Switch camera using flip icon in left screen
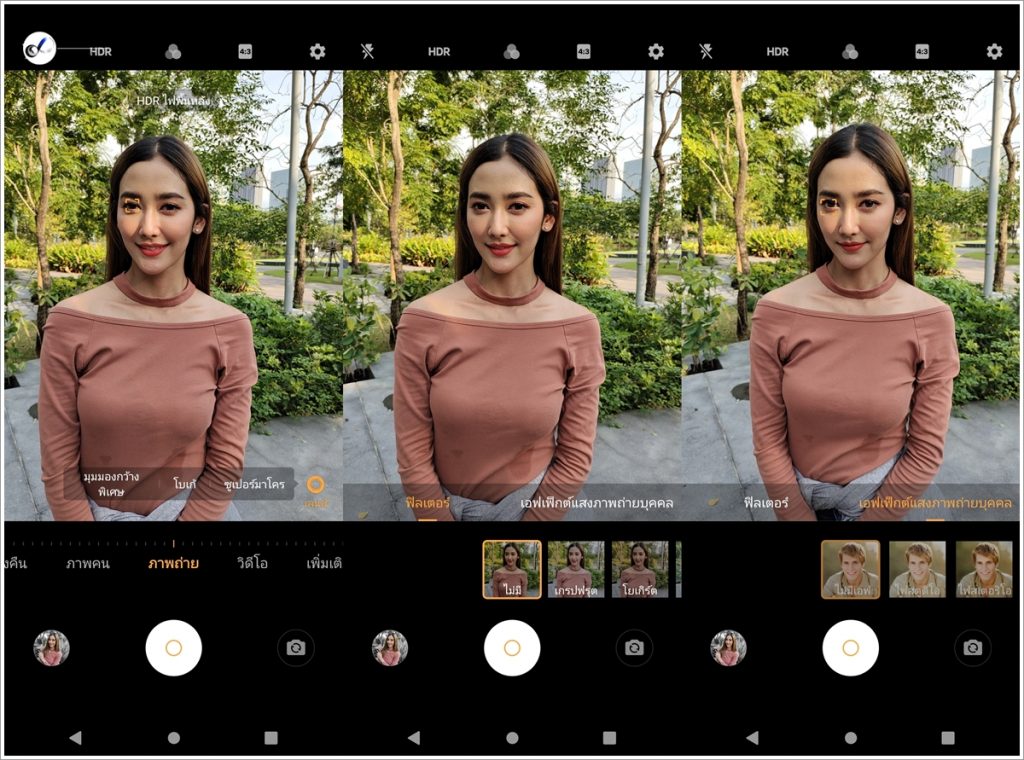This screenshot has height=760, width=1024. point(295,648)
